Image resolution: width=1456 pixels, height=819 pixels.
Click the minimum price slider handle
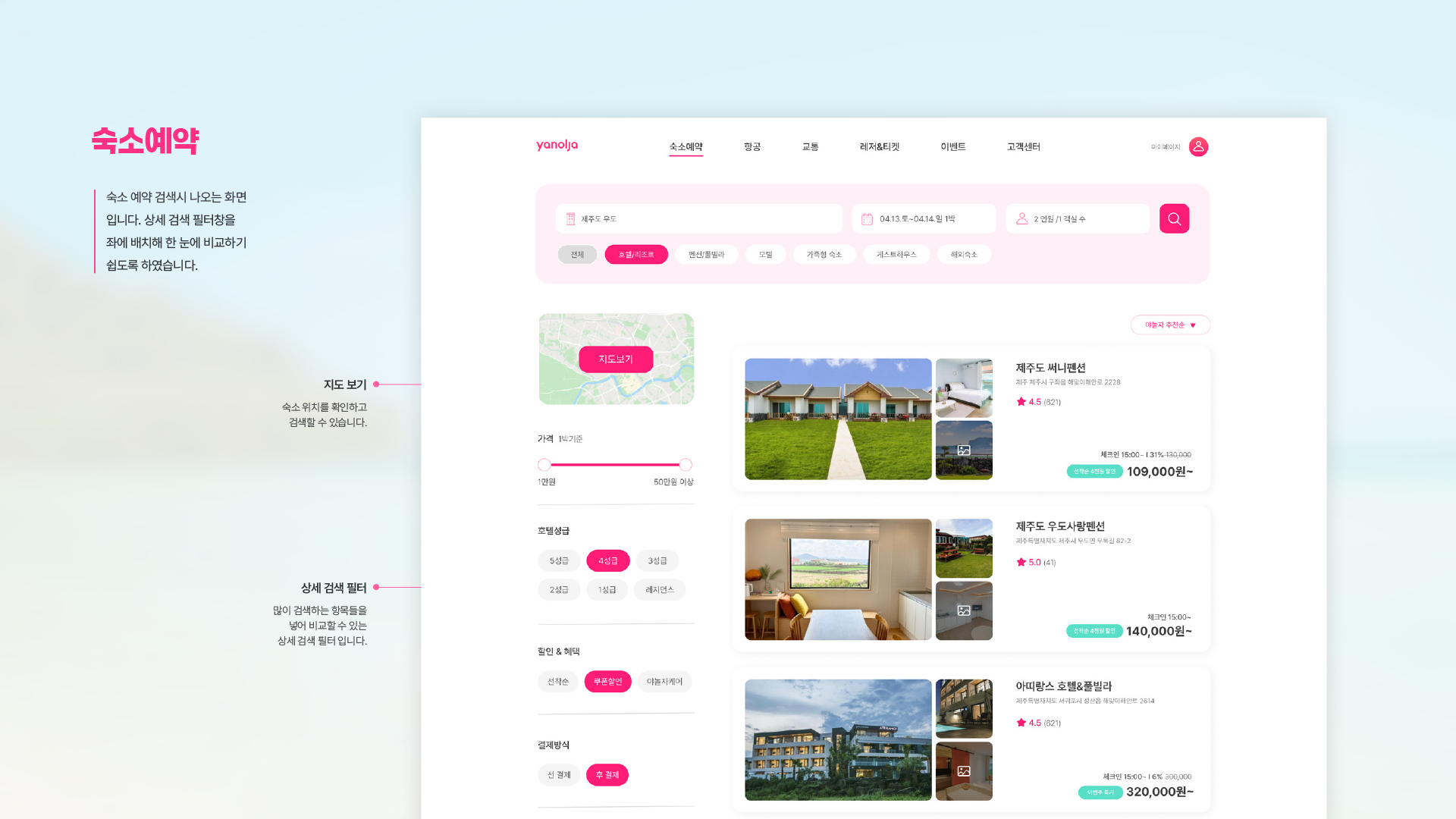coord(544,465)
